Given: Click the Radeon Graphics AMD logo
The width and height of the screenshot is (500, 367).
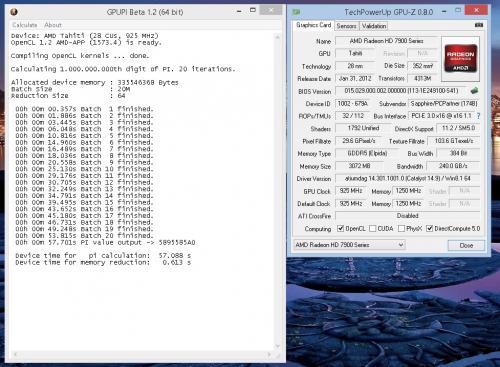Looking at the screenshot, I should pyautogui.click(x=460, y=59).
